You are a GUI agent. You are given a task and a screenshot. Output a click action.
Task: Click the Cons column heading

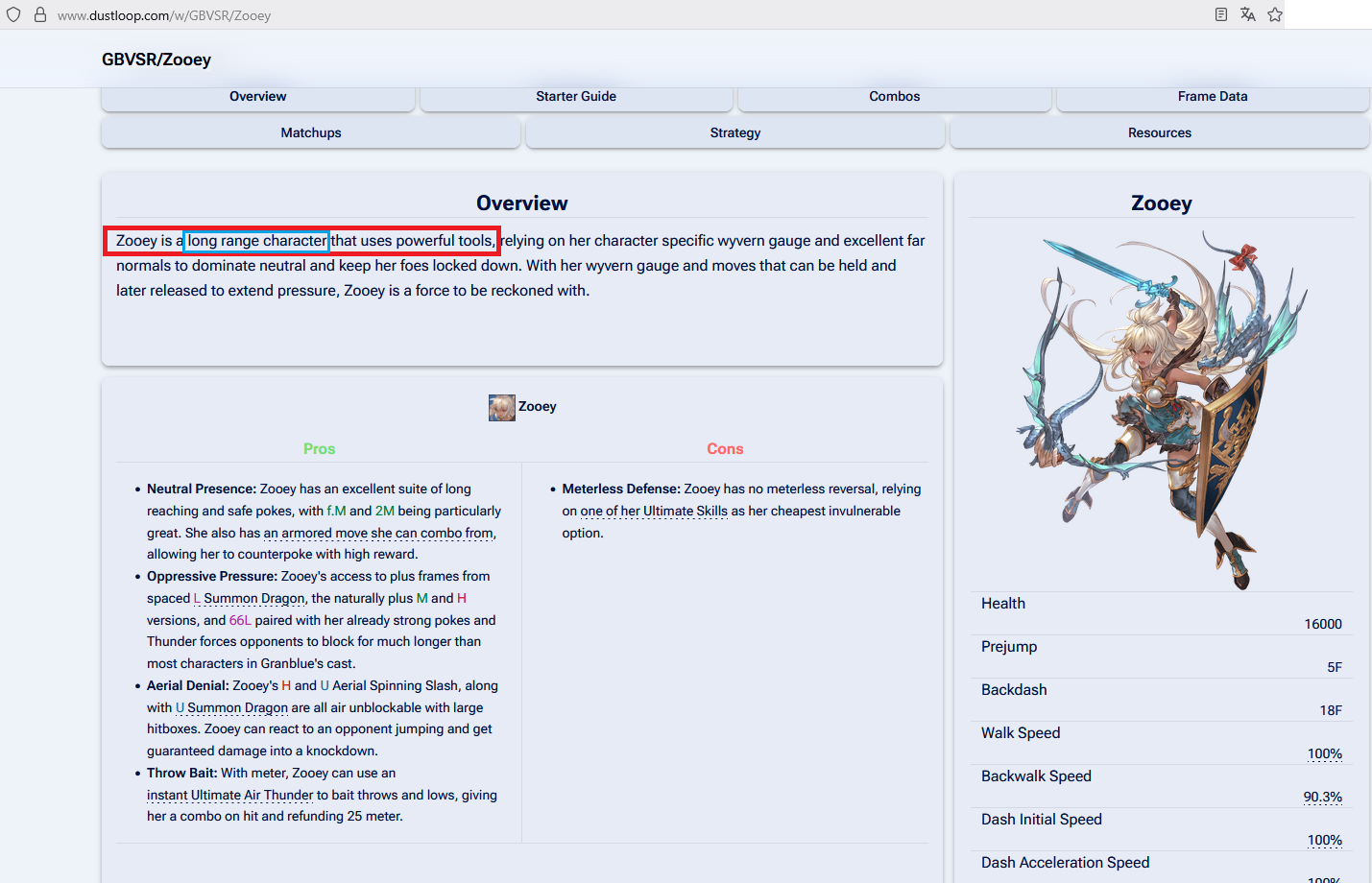point(725,449)
